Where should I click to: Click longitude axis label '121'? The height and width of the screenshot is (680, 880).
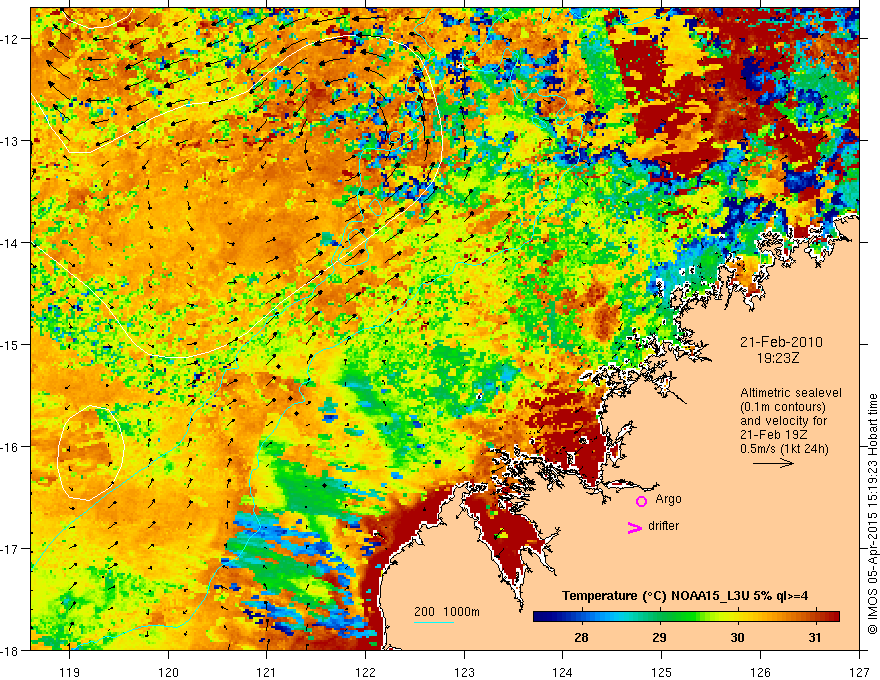pos(267,672)
